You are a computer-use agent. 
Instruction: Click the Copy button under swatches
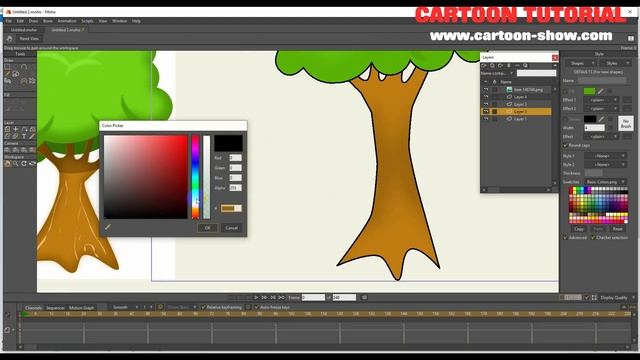[579, 229]
